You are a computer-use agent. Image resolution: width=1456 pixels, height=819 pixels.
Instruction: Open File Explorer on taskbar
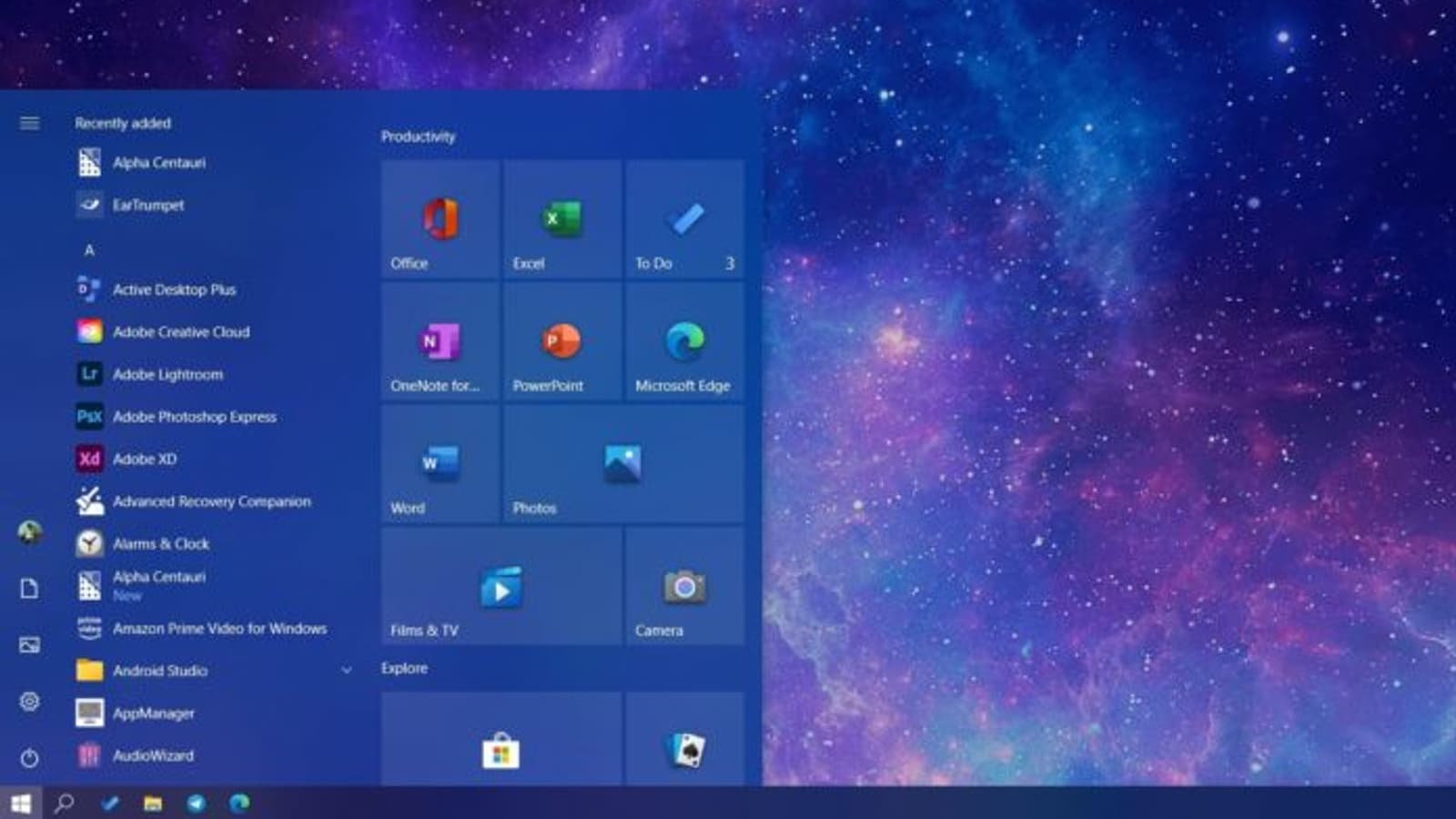point(153,803)
